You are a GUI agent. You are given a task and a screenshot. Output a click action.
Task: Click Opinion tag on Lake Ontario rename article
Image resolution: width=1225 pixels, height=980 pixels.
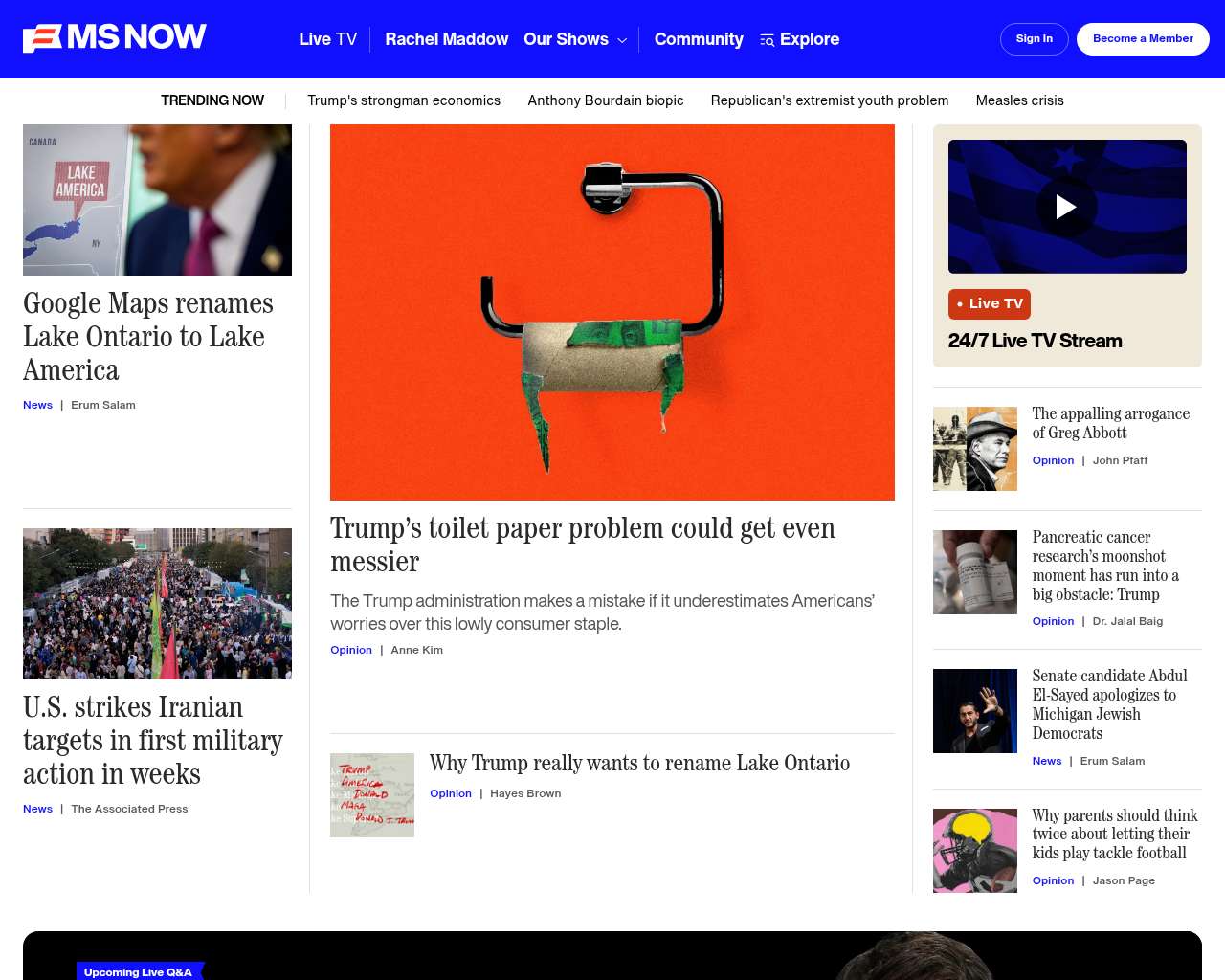[451, 793]
